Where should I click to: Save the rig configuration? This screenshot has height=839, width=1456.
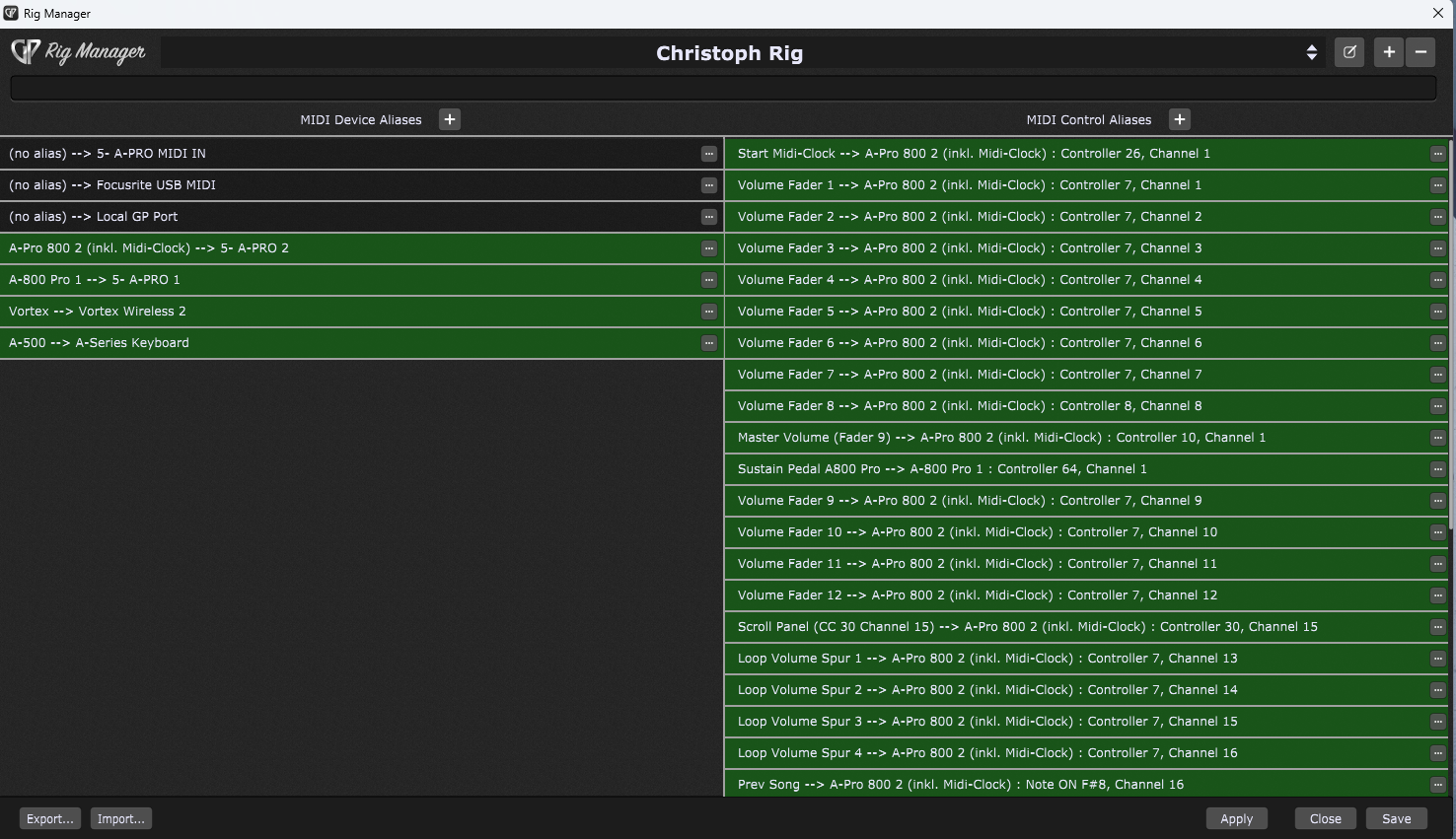[1396, 818]
